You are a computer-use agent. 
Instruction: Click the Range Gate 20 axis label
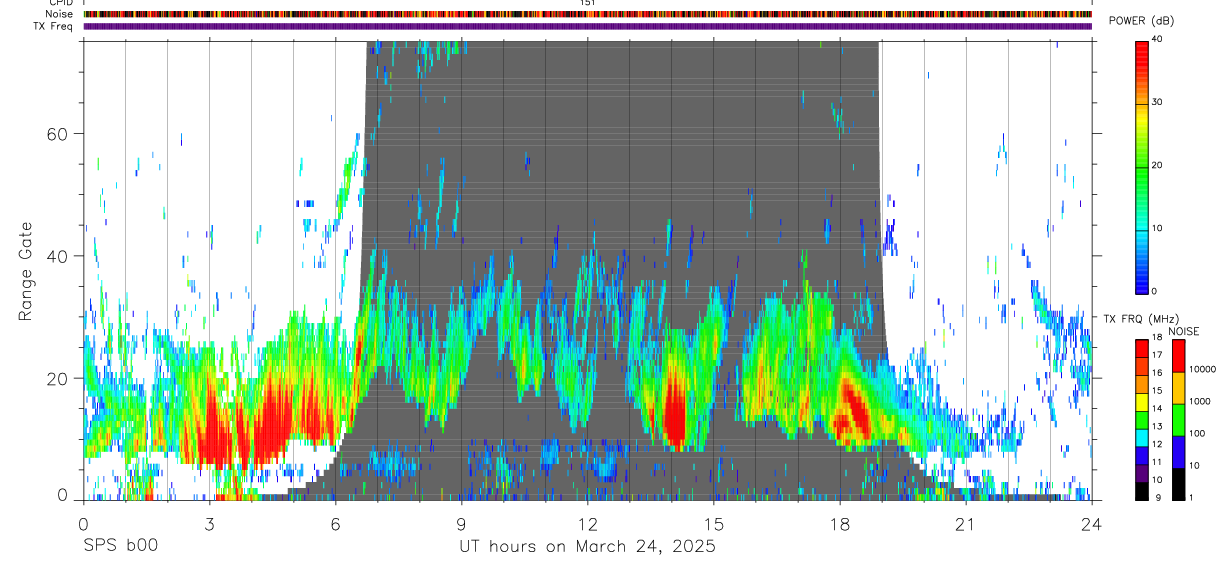[63, 379]
